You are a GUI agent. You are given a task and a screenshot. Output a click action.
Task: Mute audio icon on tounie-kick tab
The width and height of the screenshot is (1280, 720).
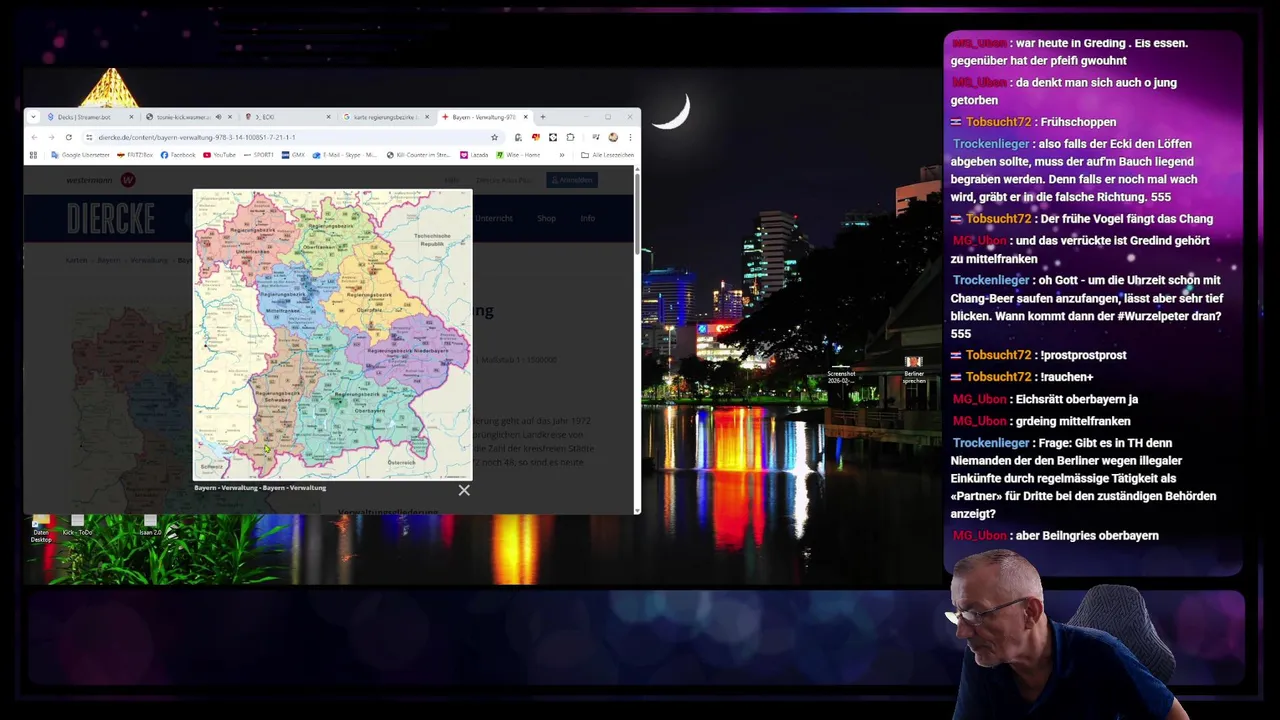coord(218,117)
